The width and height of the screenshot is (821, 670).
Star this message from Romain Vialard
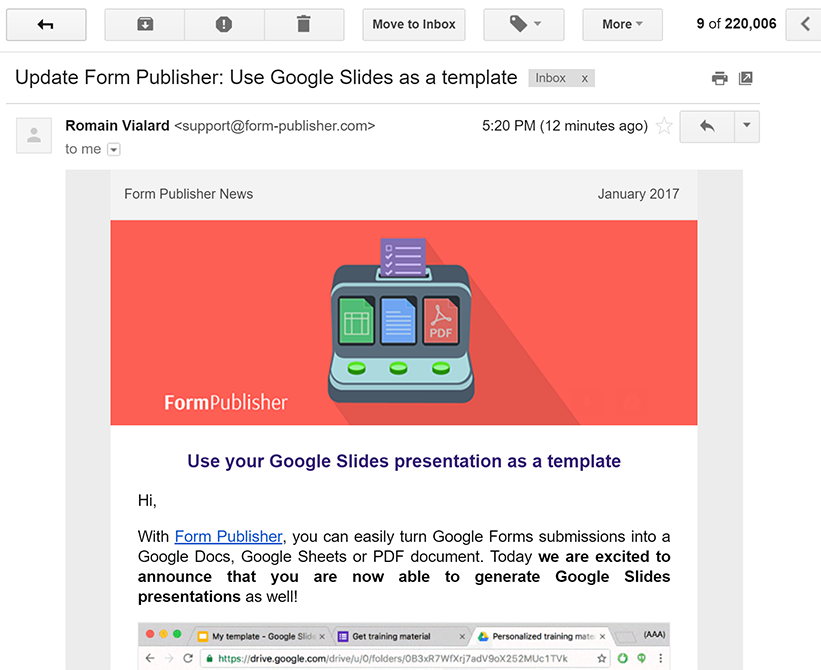tap(664, 126)
